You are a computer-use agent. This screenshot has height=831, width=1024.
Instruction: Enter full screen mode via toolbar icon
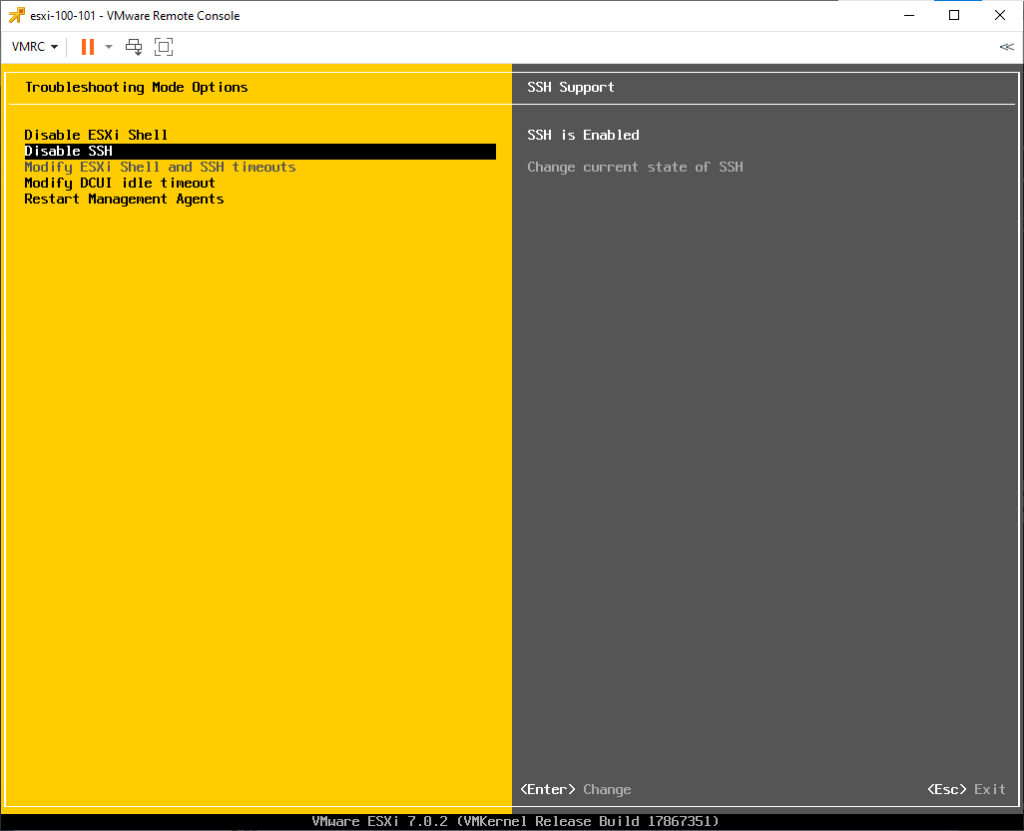164,47
